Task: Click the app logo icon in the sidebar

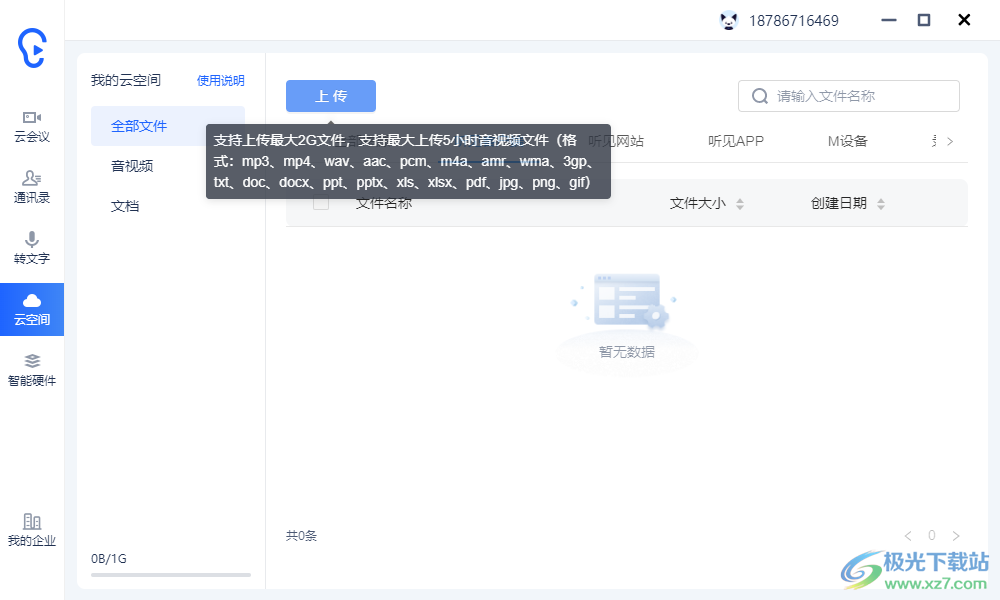Action: (x=32, y=48)
